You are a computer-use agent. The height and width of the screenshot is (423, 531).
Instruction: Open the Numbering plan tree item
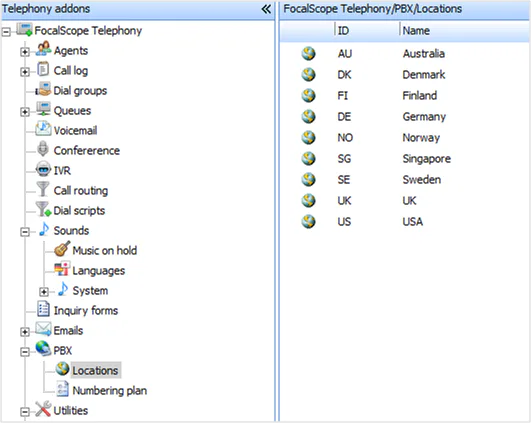tap(109, 390)
